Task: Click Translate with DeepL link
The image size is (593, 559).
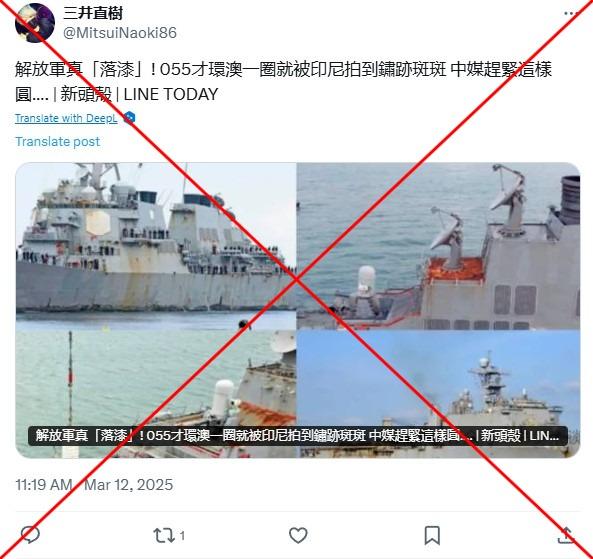Action: tap(66, 118)
